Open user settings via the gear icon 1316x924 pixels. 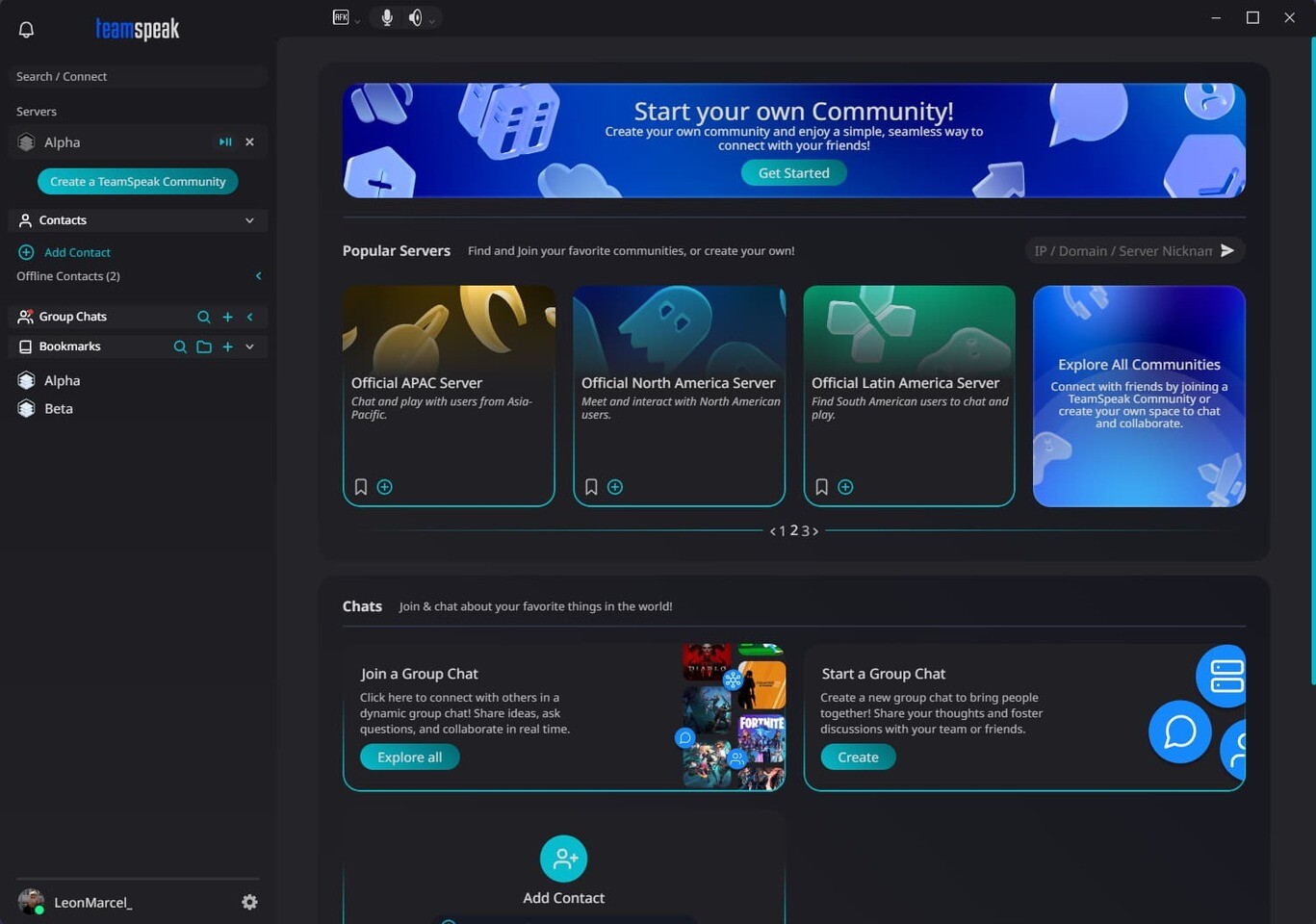[x=248, y=902]
